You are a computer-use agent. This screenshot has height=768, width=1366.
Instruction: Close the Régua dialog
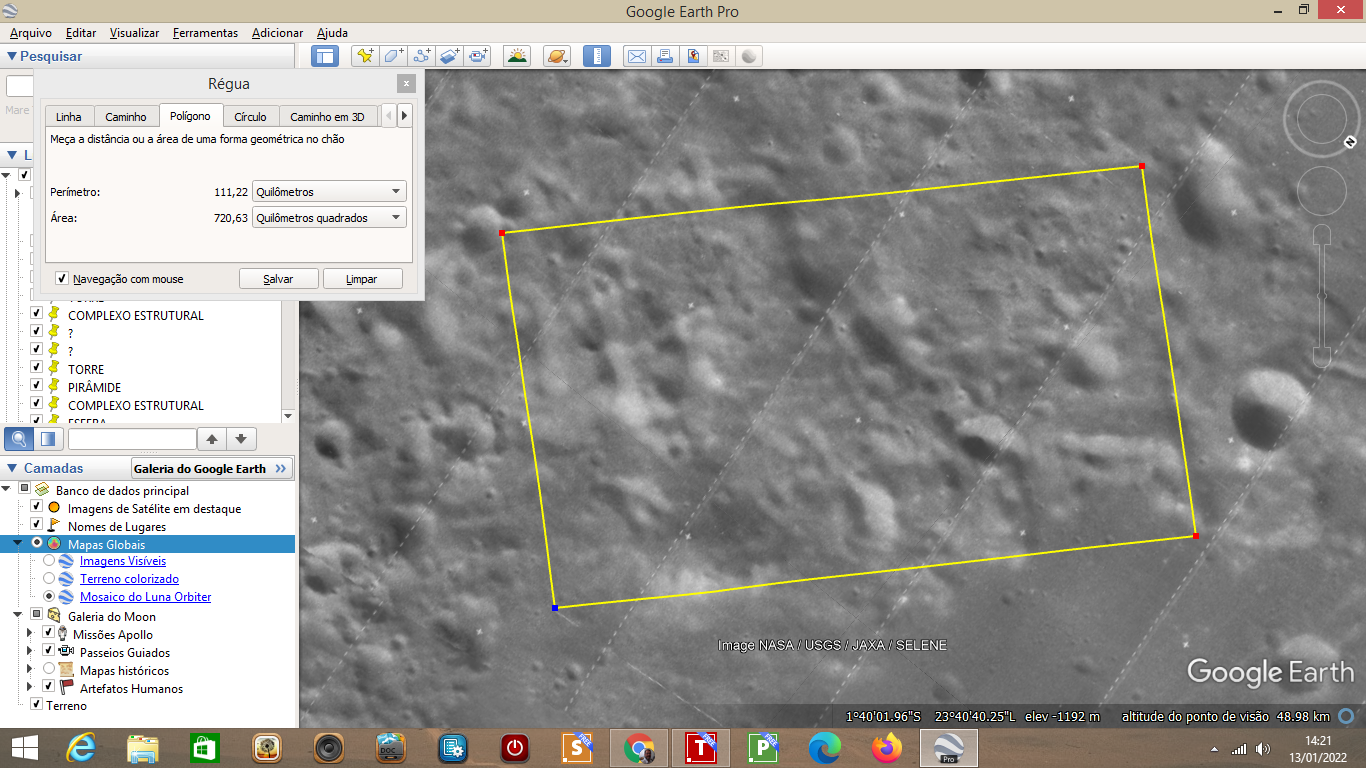405,84
